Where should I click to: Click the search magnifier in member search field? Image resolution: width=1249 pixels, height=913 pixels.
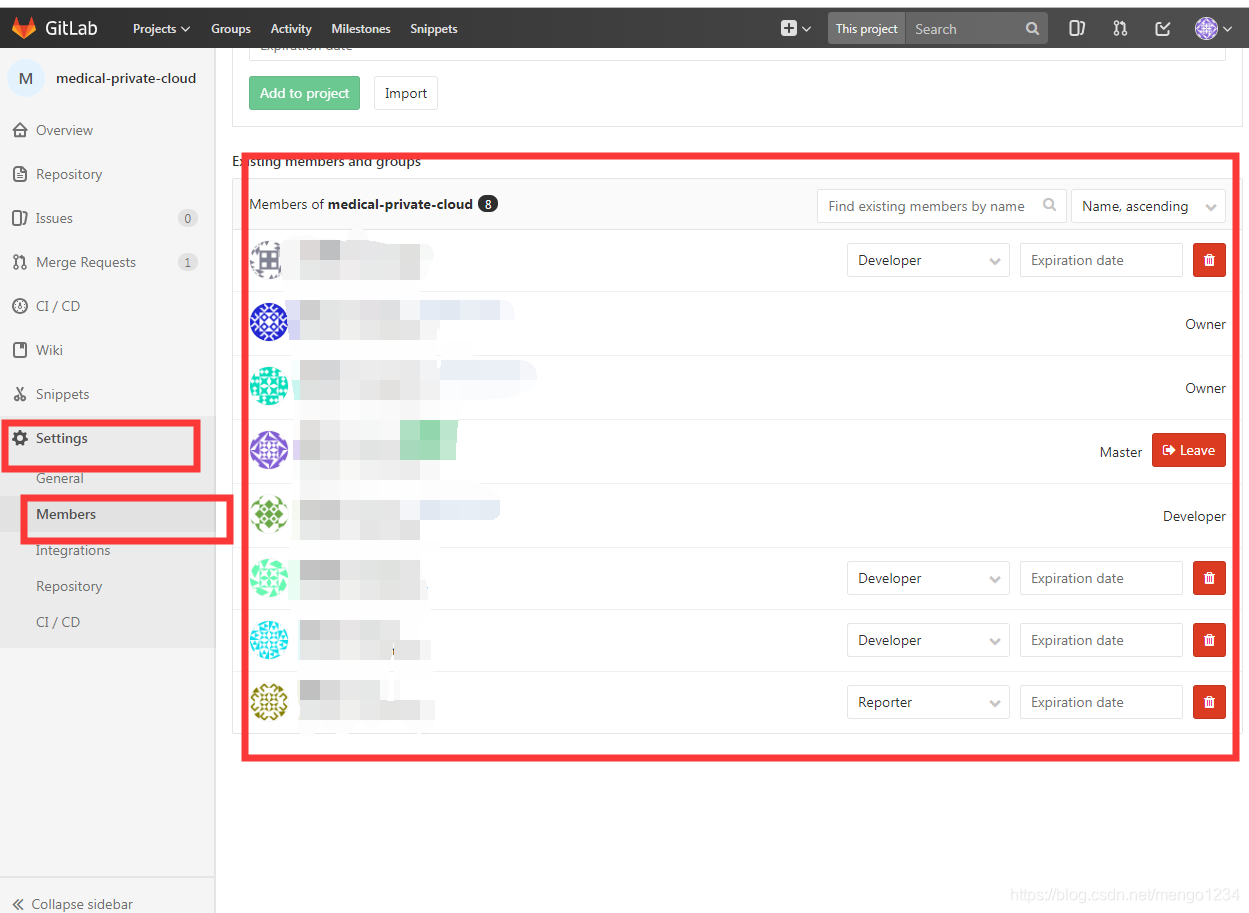tap(1049, 205)
